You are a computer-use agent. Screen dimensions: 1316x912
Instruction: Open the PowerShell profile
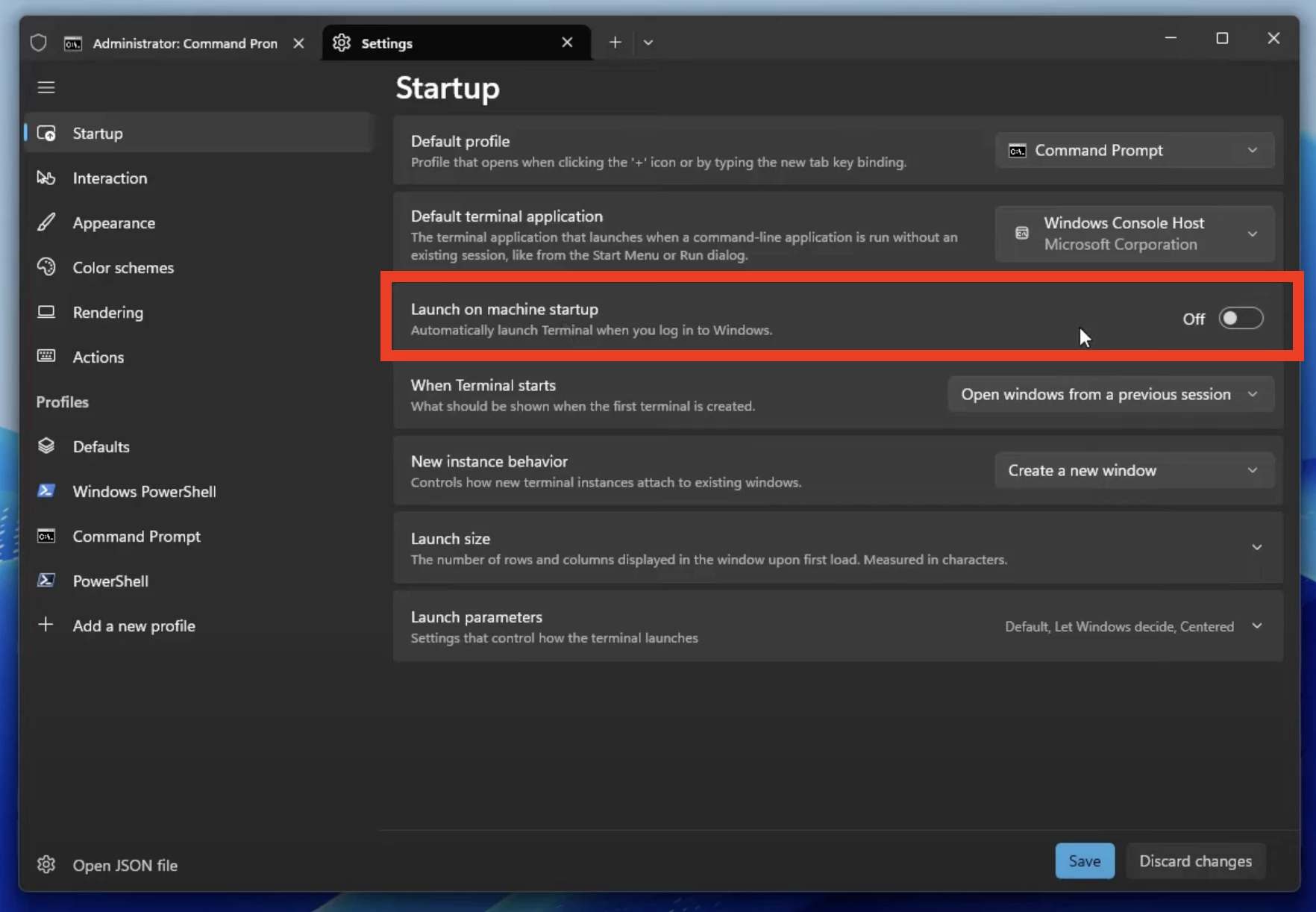(x=198, y=581)
